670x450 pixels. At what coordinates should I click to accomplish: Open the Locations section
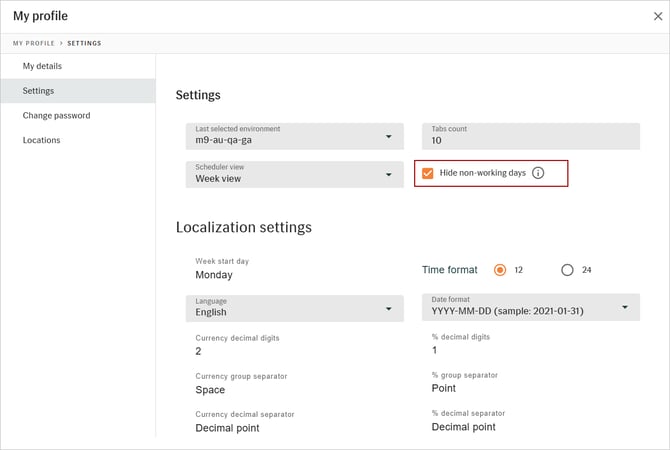(78, 140)
